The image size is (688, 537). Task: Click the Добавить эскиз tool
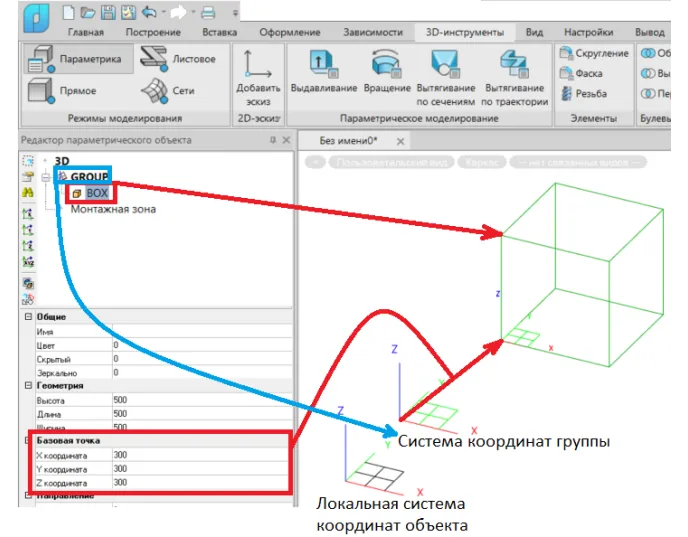[258, 78]
